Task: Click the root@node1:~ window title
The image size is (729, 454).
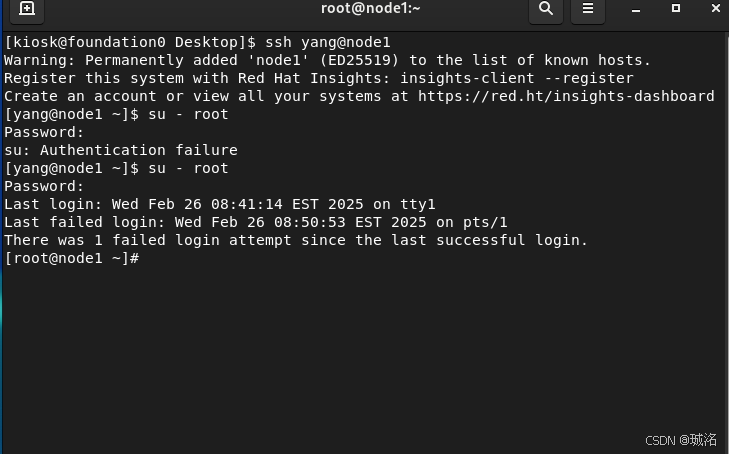Action: pos(371,8)
